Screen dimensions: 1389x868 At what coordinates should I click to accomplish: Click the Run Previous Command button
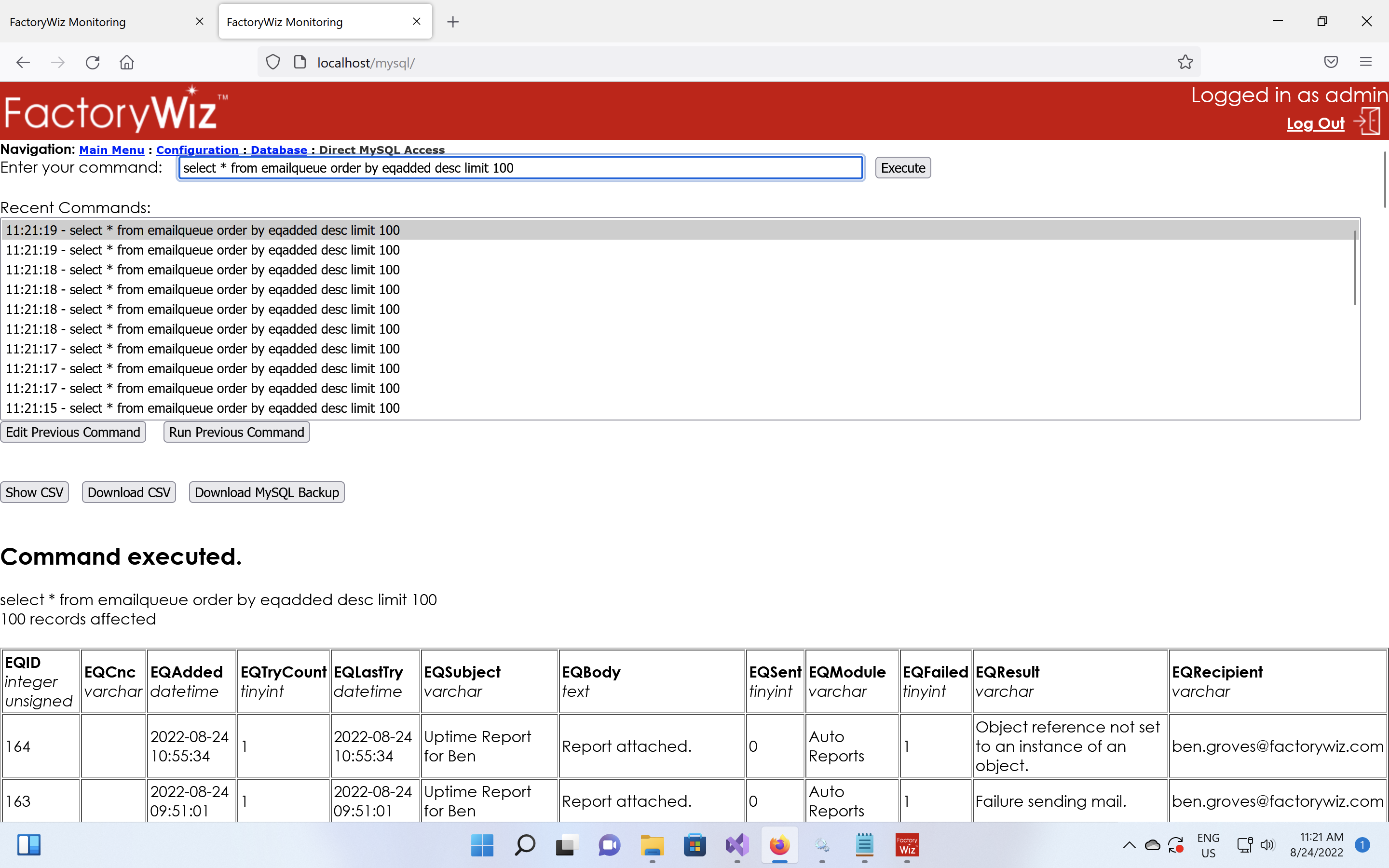point(236,432)
